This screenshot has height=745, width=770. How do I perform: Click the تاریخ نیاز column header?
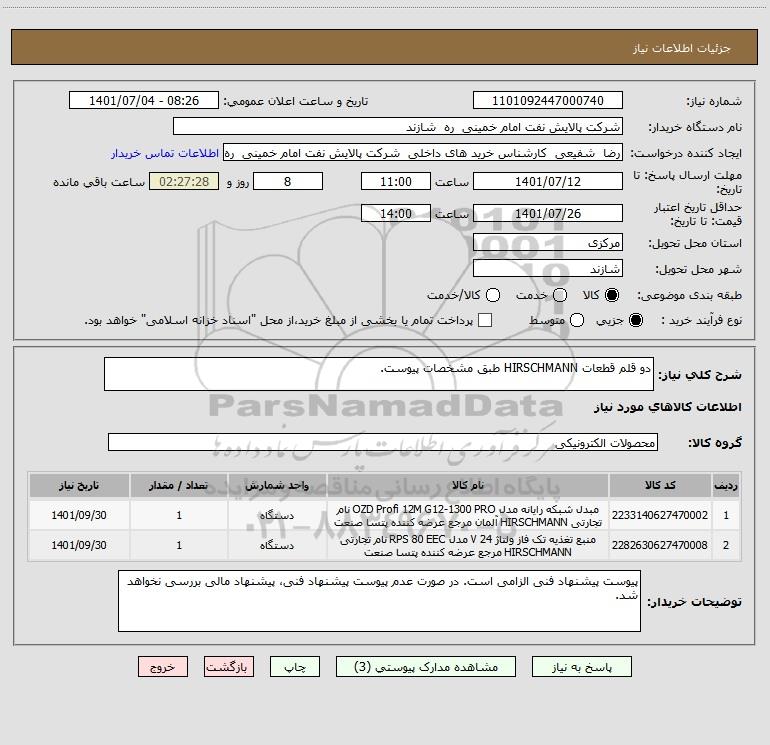(79, 486)
